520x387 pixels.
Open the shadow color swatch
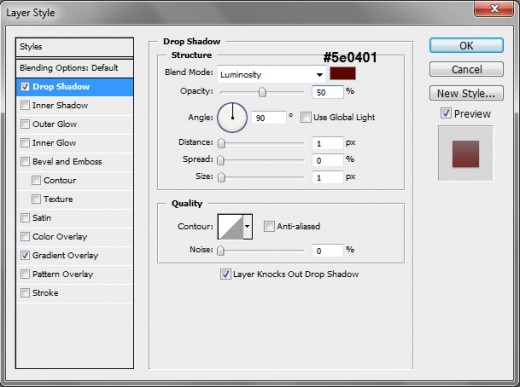[343, 73]
